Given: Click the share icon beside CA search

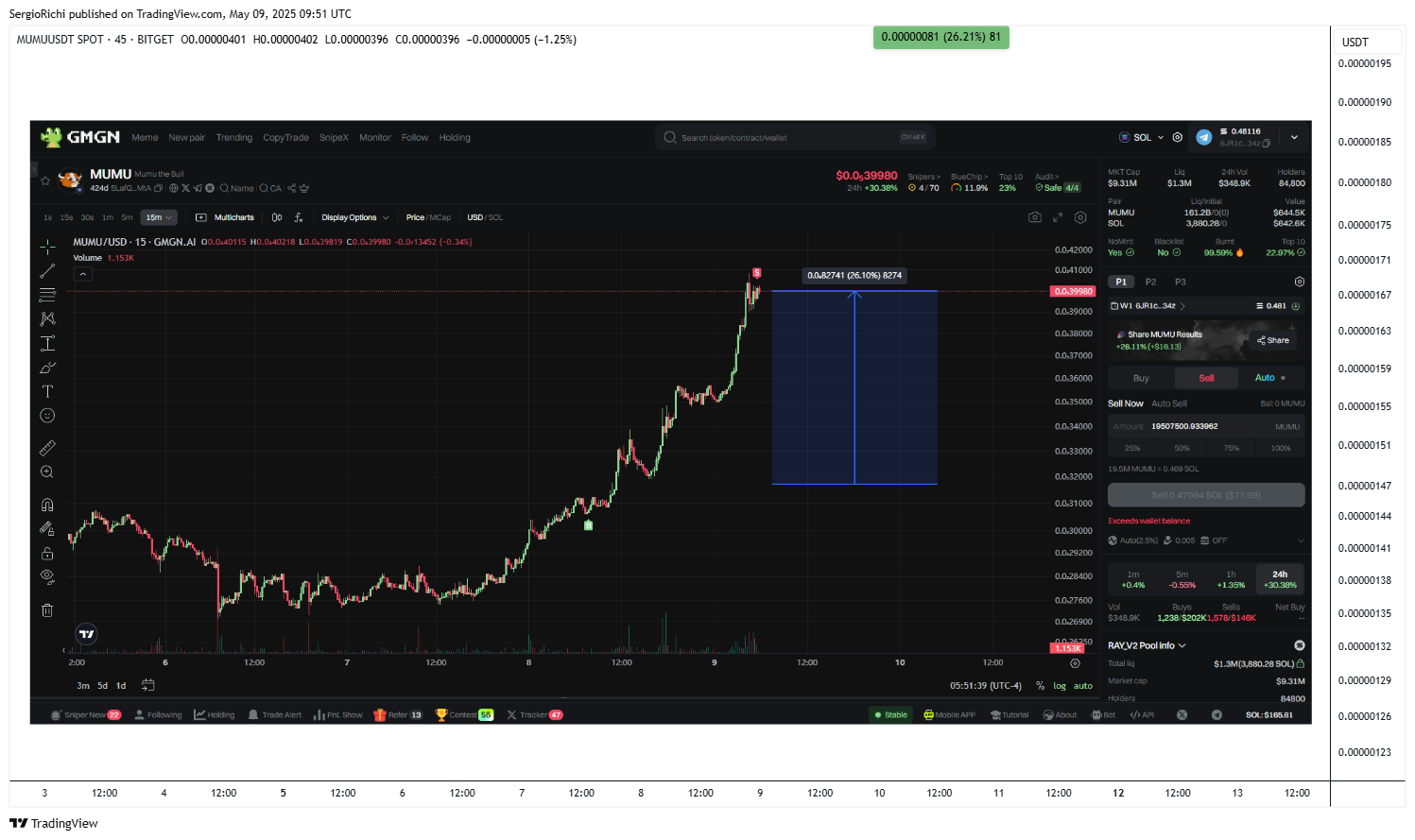Looking at the screenshot, I should (292, 188).
